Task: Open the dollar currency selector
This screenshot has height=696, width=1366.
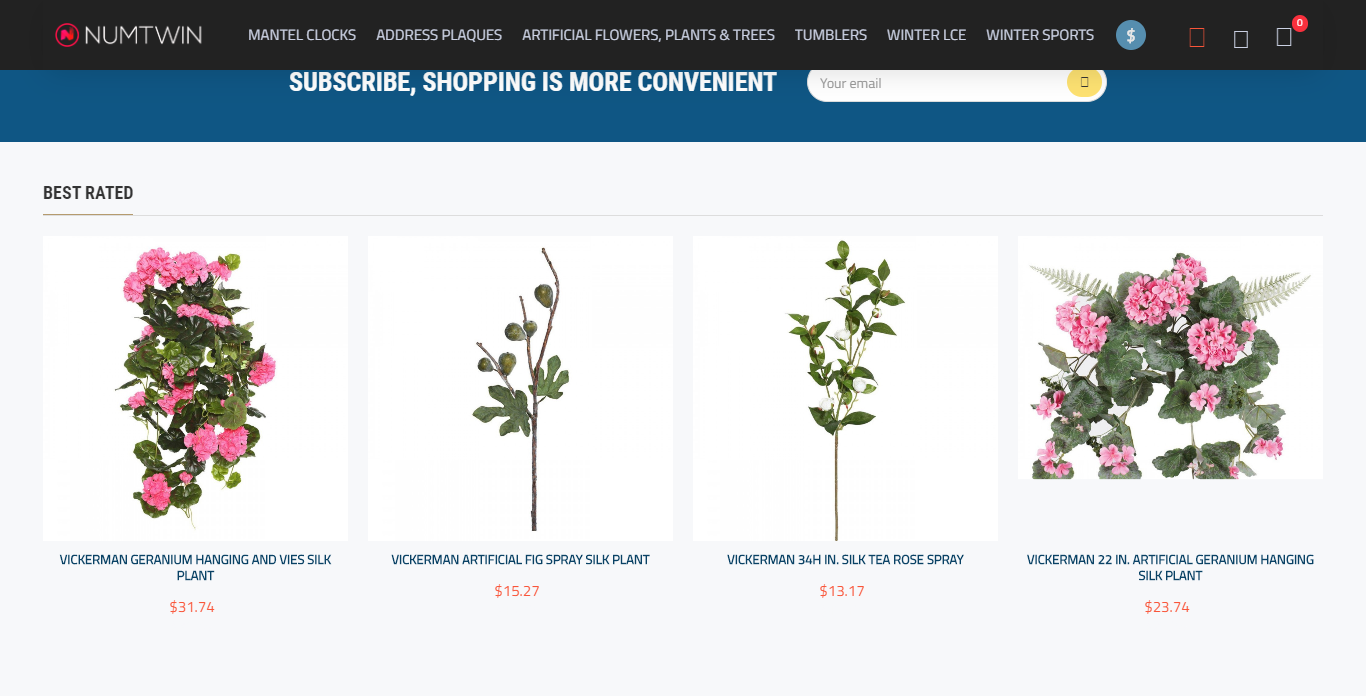Action: coord(1131,35)
